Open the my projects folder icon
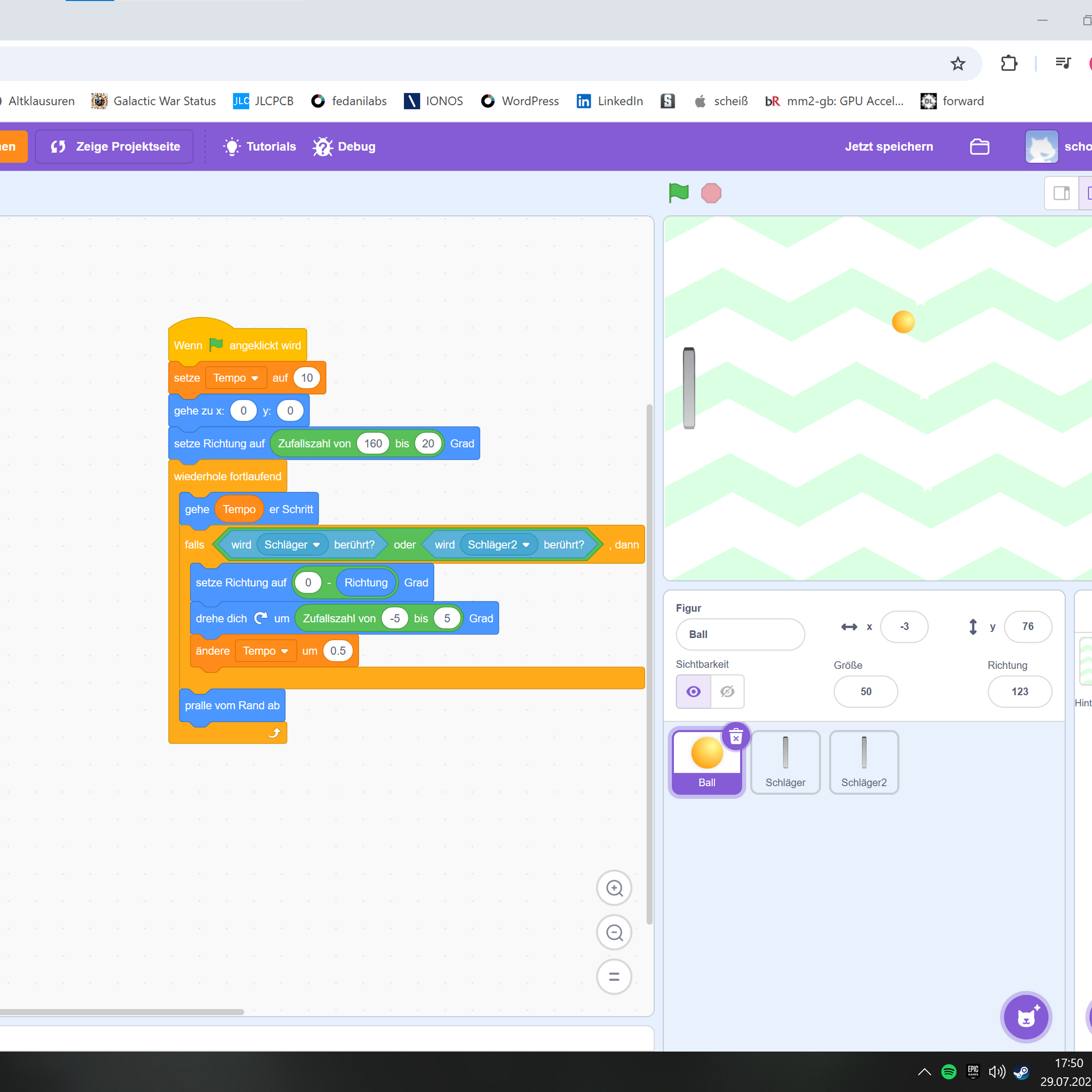The height and width of the screenshot is (1092, 1092). click(979, 146)
